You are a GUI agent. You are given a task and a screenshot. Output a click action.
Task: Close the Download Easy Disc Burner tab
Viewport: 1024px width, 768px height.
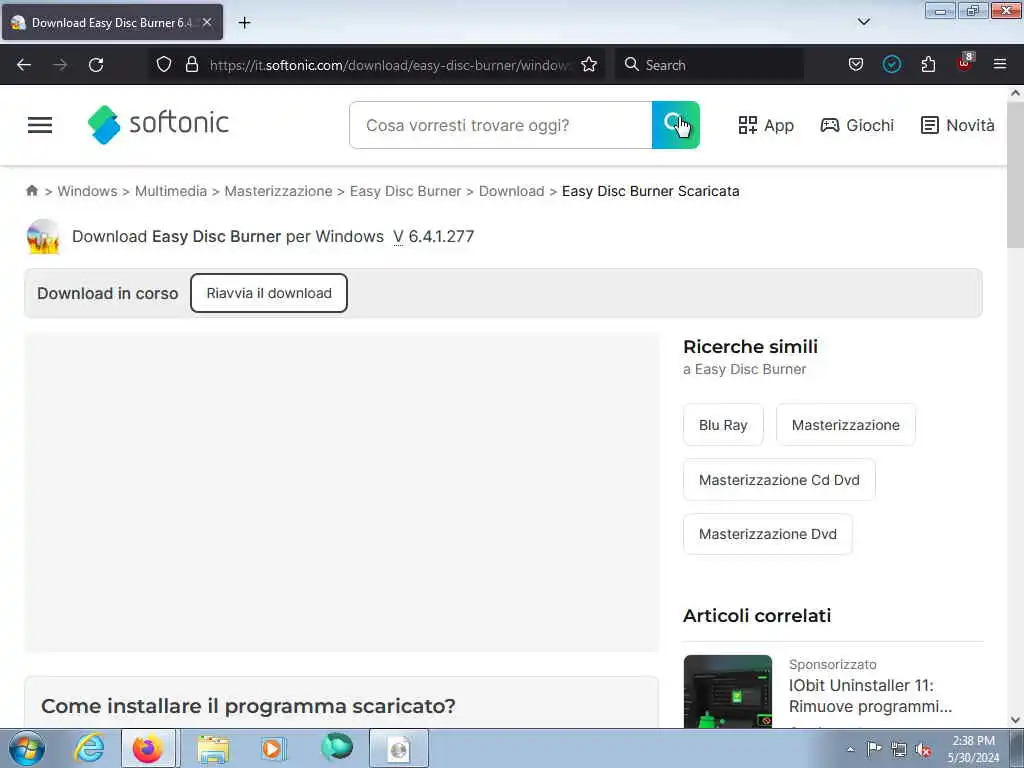[x=207, y=22]
